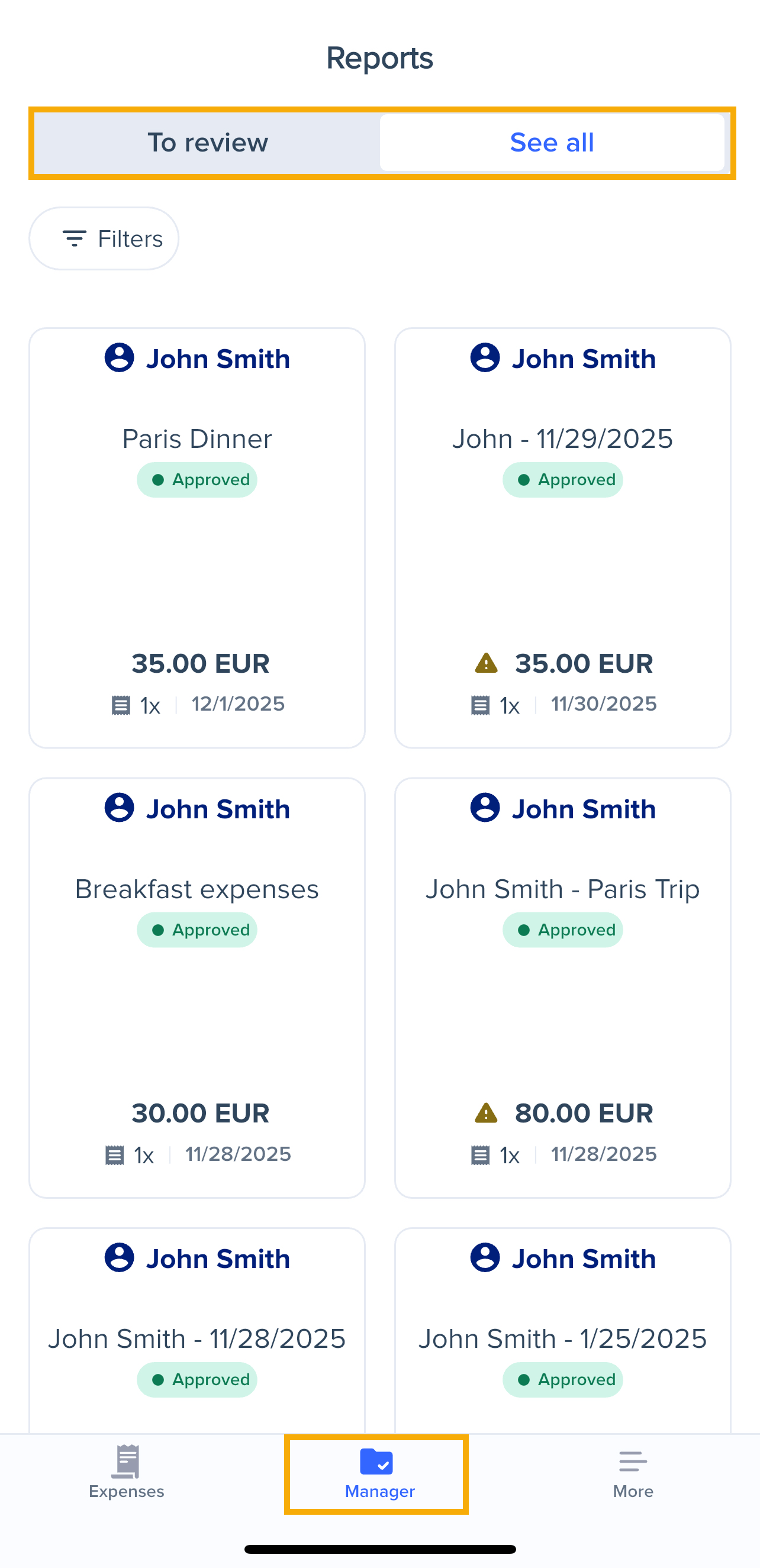Image resolution: width=760 pixels, height=1568 pixels.
Task: Open the Filters dropdown button
Action: [x=104, y=238]
